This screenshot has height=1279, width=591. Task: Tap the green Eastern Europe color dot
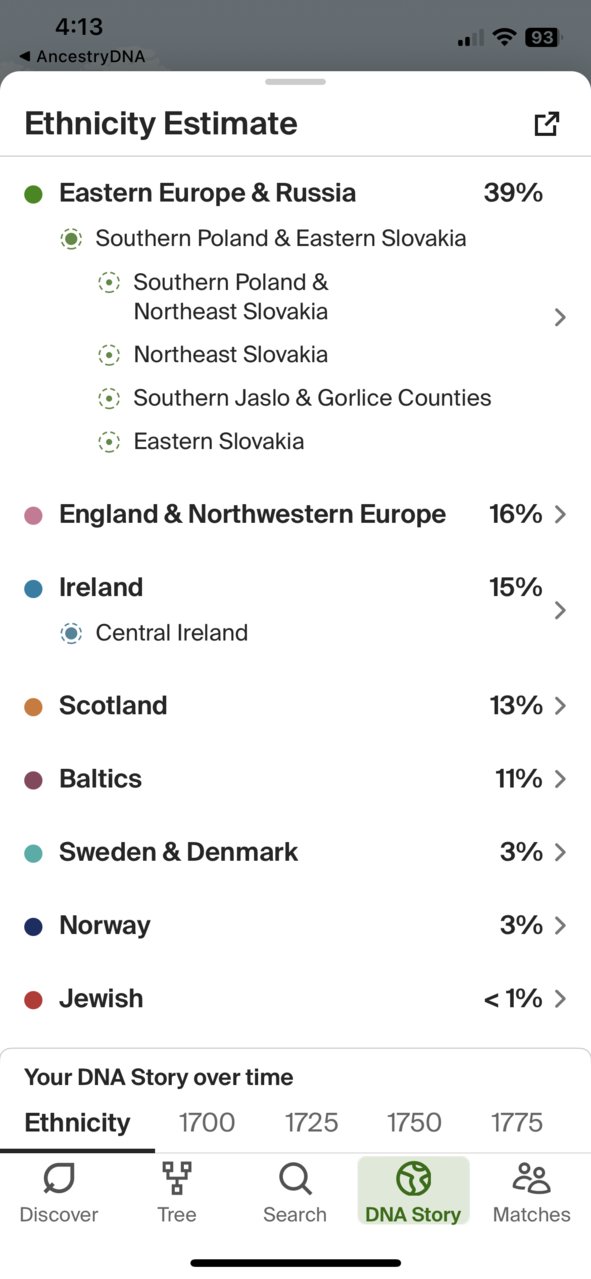pos(33,194)
